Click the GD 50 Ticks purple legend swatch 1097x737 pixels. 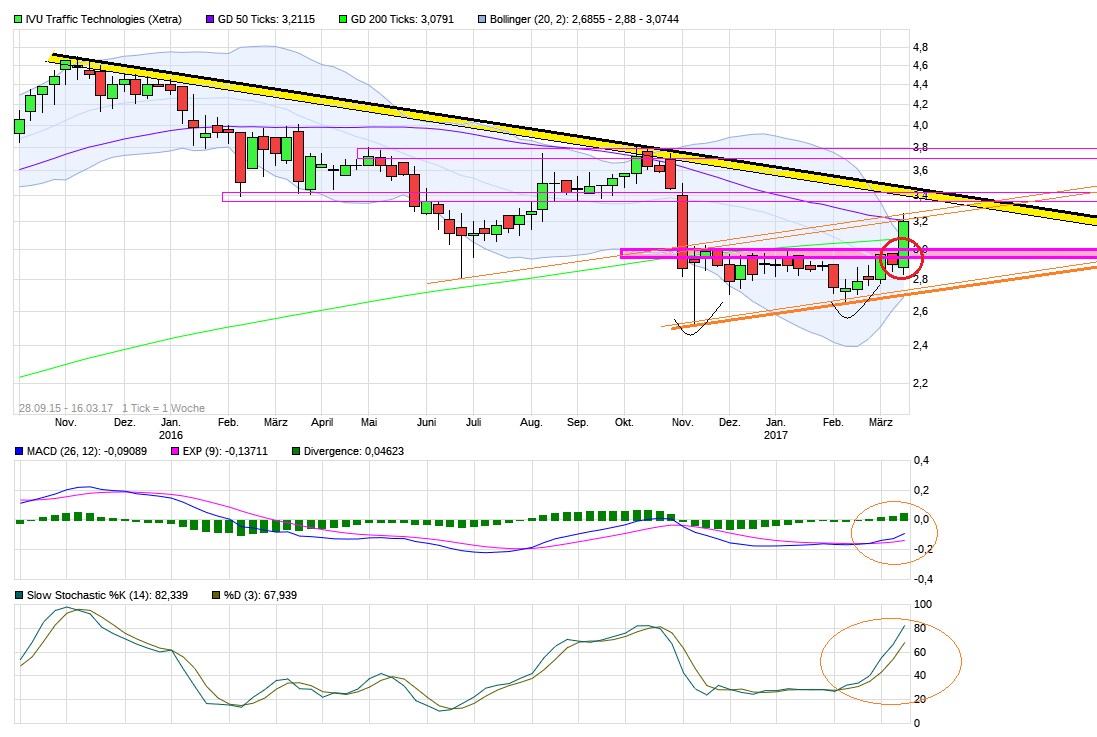210,20
